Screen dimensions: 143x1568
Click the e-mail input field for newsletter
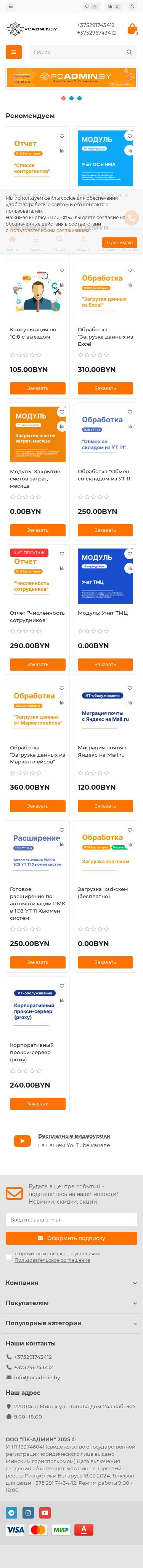click(x=72, y=1219)
